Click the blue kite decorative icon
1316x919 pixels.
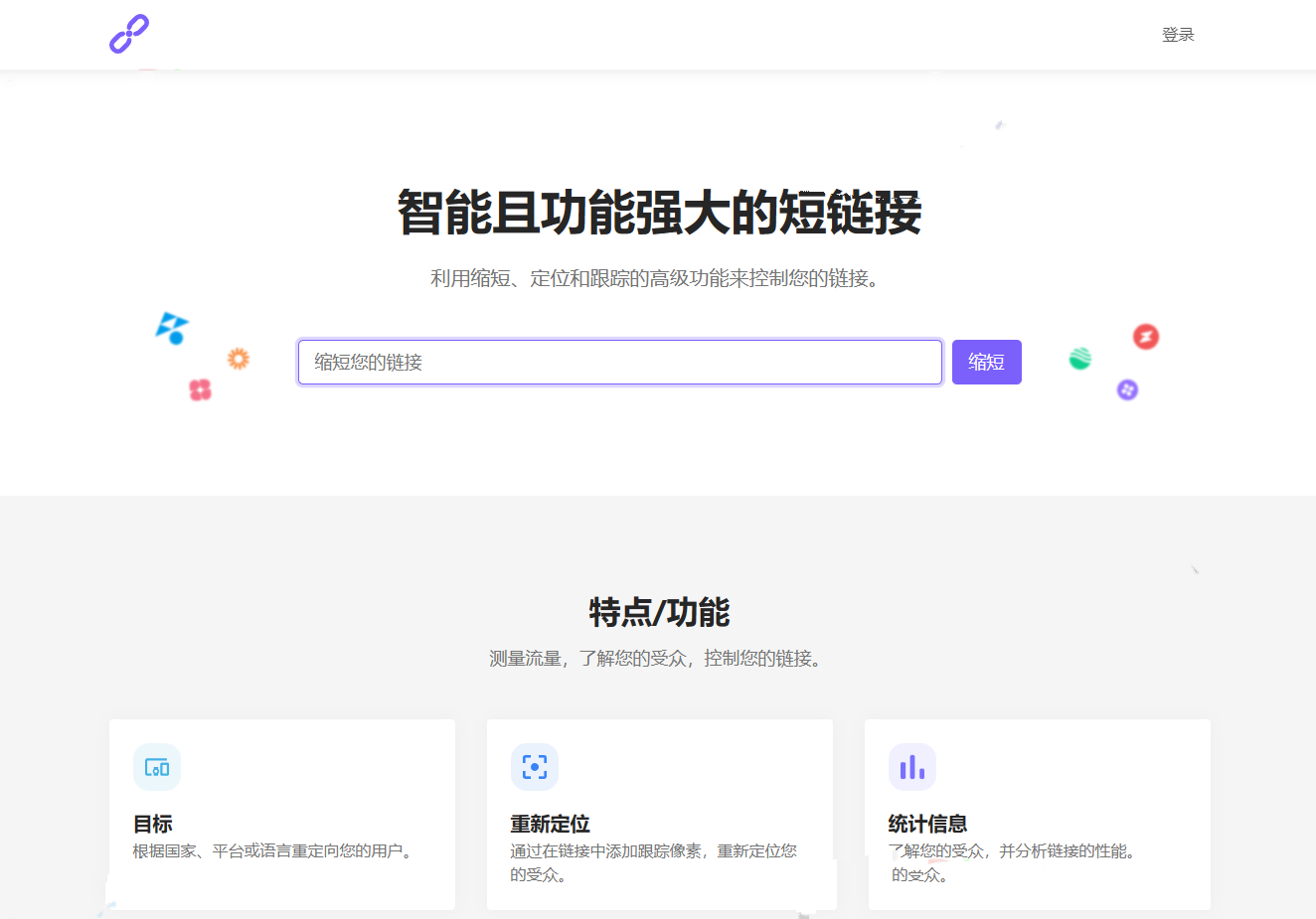pos(170,328)
